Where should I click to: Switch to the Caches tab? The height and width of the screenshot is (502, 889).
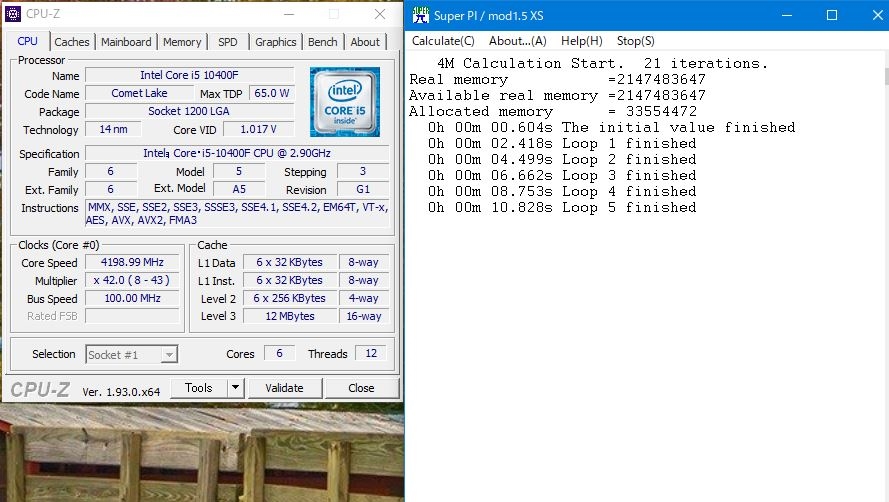coord(71,42)
